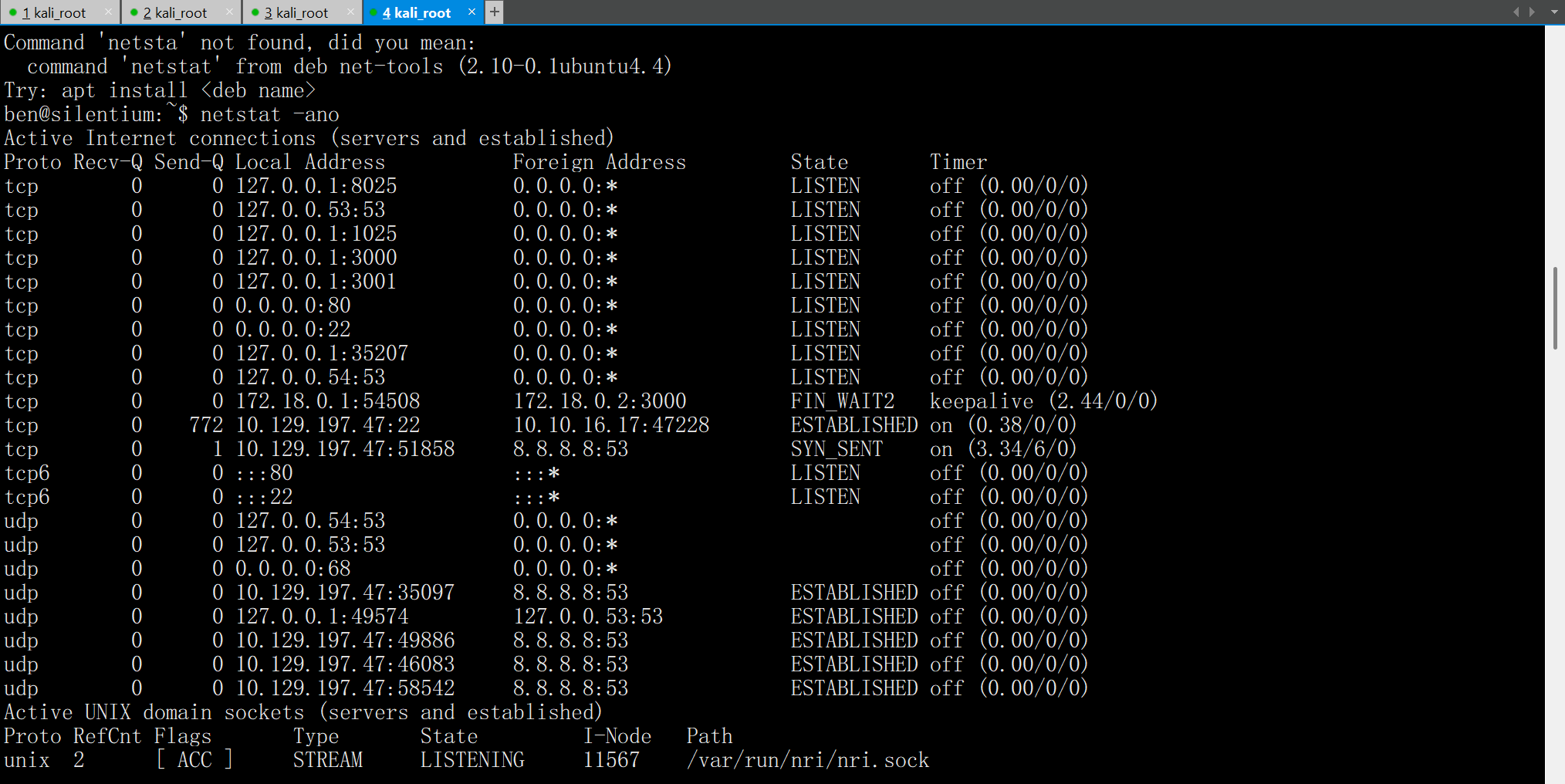Click the SYN_SENT state
1565x784 pixels.
pyautogui.click(x=837, y=449)
